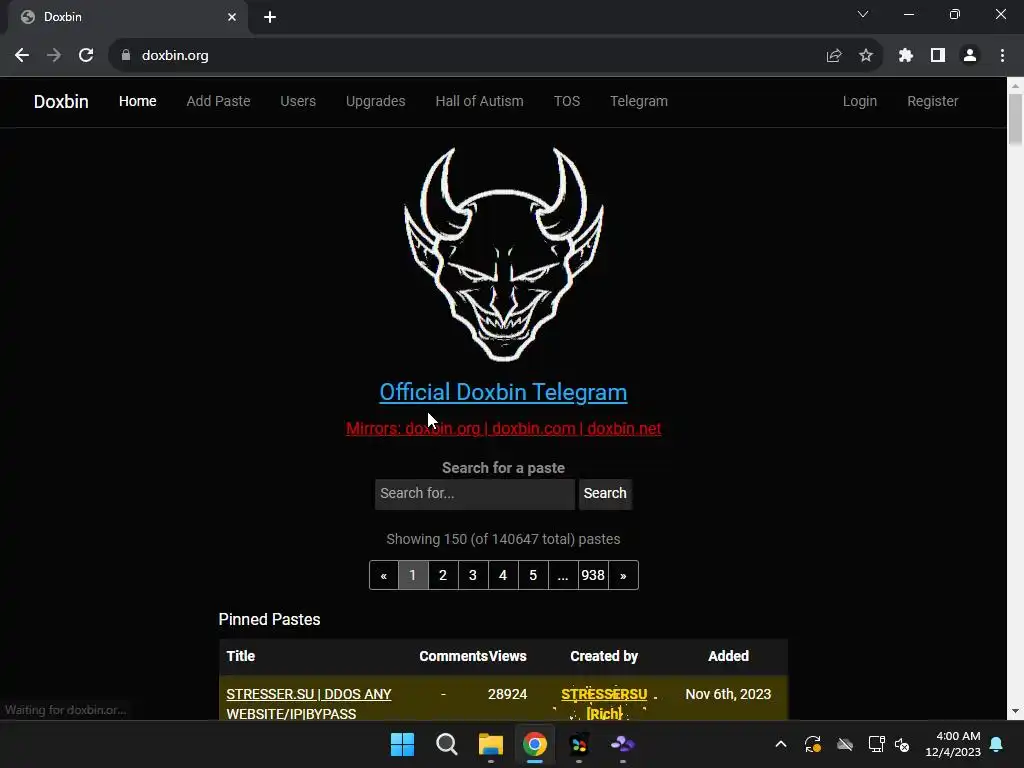Viewport: 1024px width, 768px height.
Task: Click the Doxbin brand name in navbar
Action: tap(61, 101)
